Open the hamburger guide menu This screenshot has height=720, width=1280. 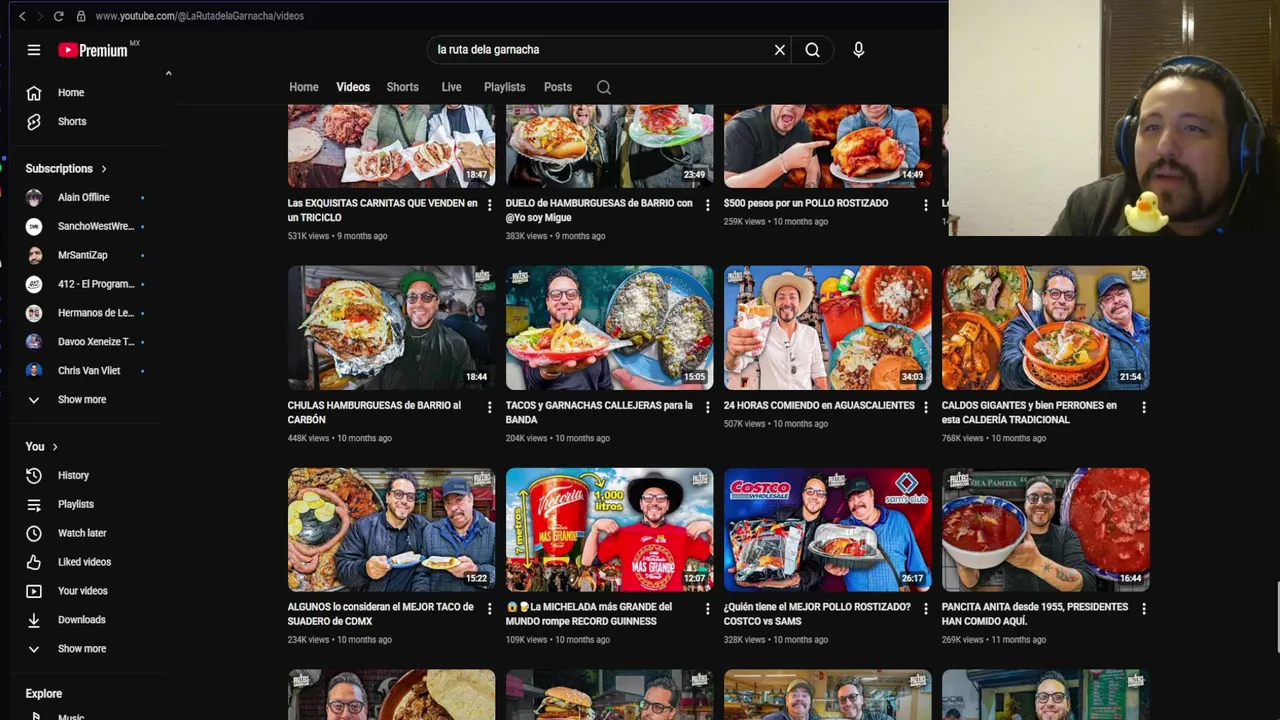(x=34, y=50)
